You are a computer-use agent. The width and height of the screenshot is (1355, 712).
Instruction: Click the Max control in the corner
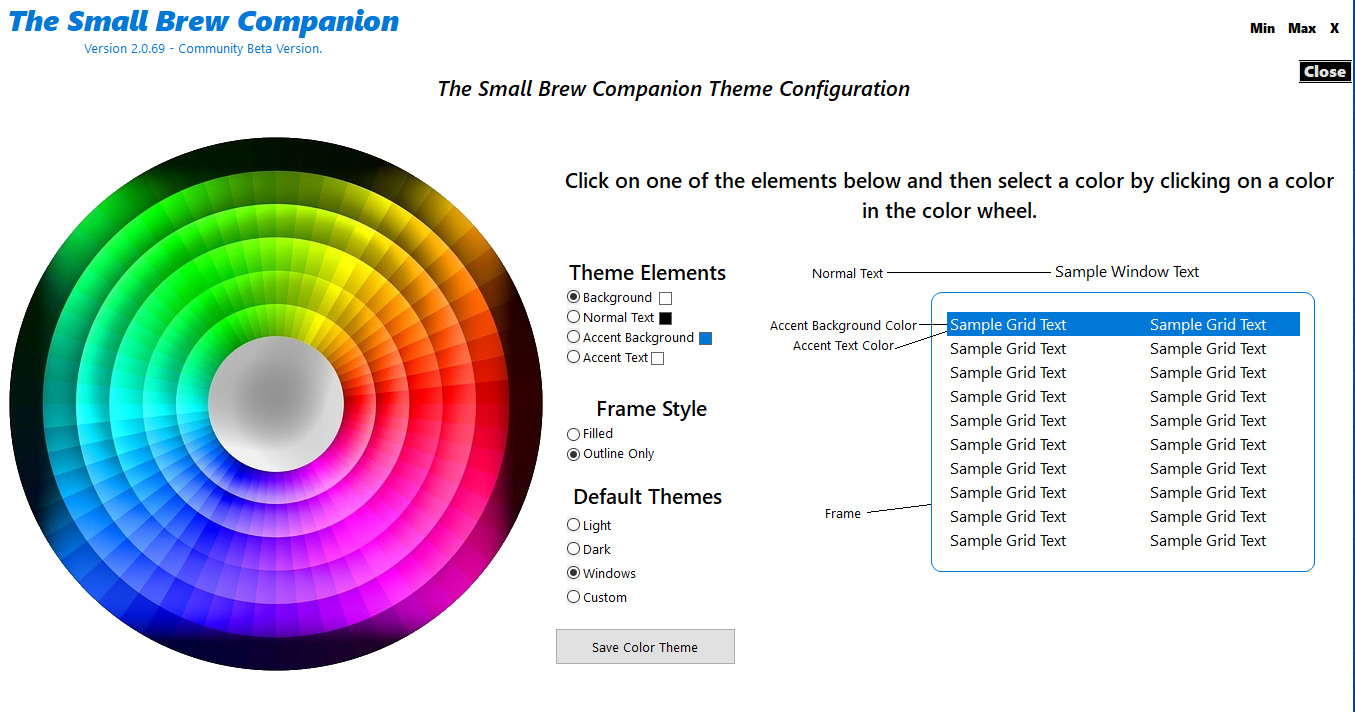coord(1301,28)
